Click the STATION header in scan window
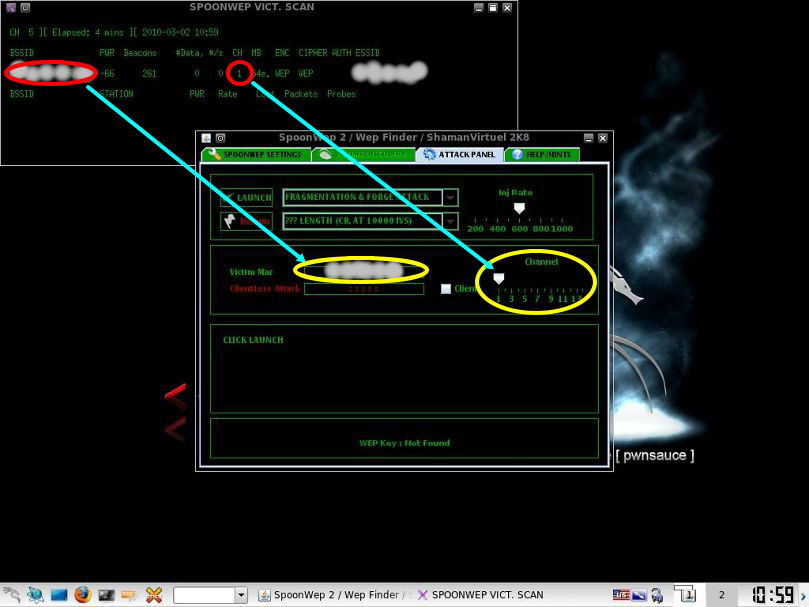 [x=117, y=94]
